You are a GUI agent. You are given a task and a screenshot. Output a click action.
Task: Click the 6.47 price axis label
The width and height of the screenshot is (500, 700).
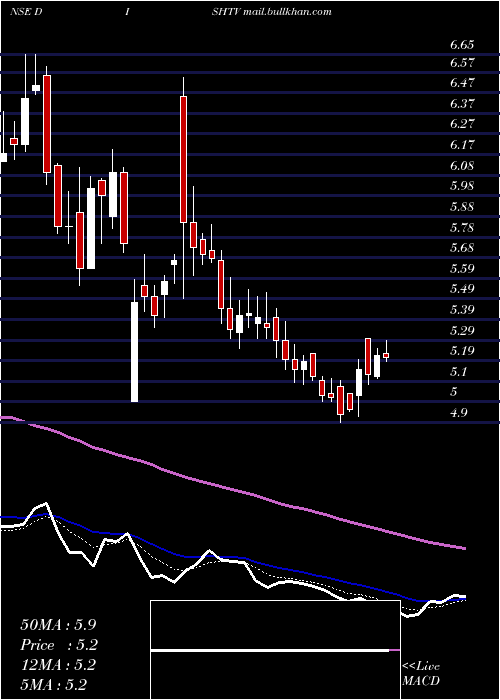(462, 83)
